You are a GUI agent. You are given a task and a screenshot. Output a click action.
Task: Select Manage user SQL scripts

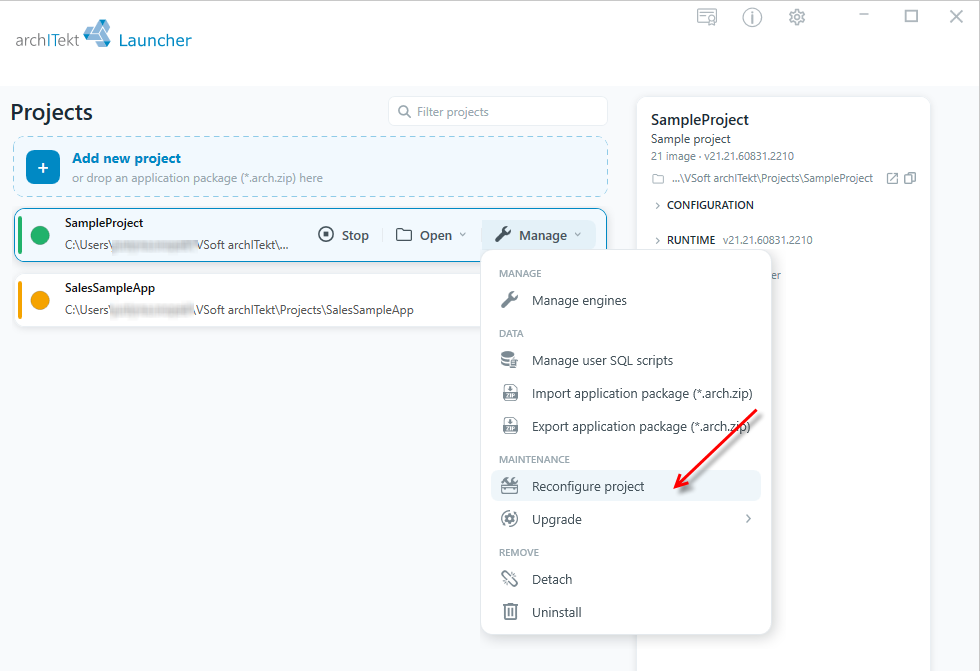coord(626,360)
